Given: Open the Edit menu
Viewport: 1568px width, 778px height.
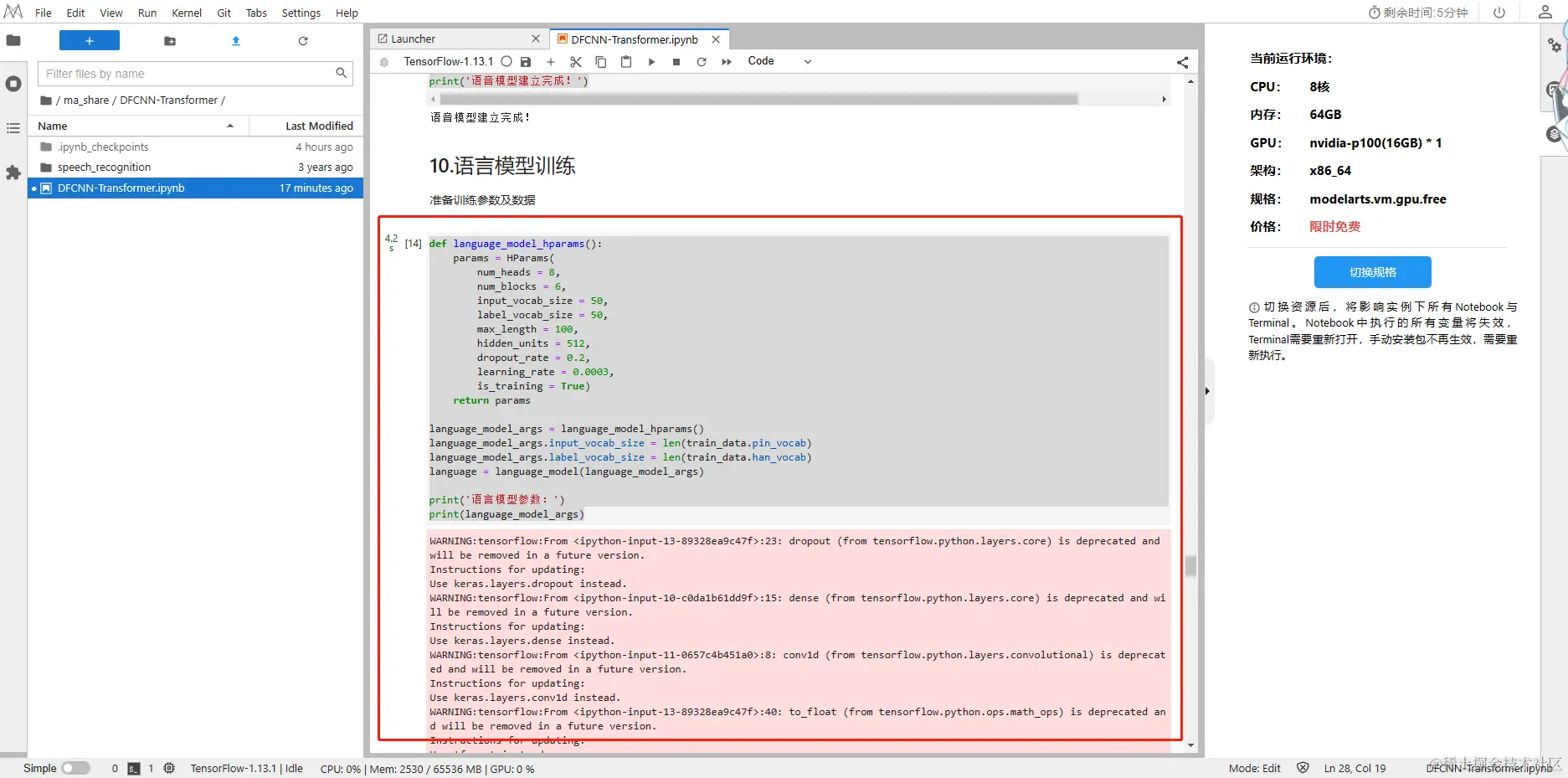Looking at the screenshot, I should 76,13.
